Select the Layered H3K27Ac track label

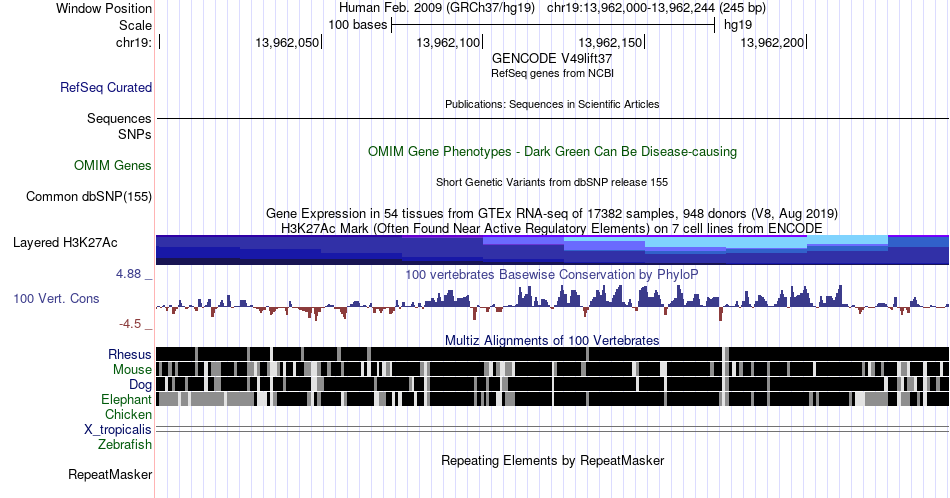pyautogui.click(x=65, y=242)
